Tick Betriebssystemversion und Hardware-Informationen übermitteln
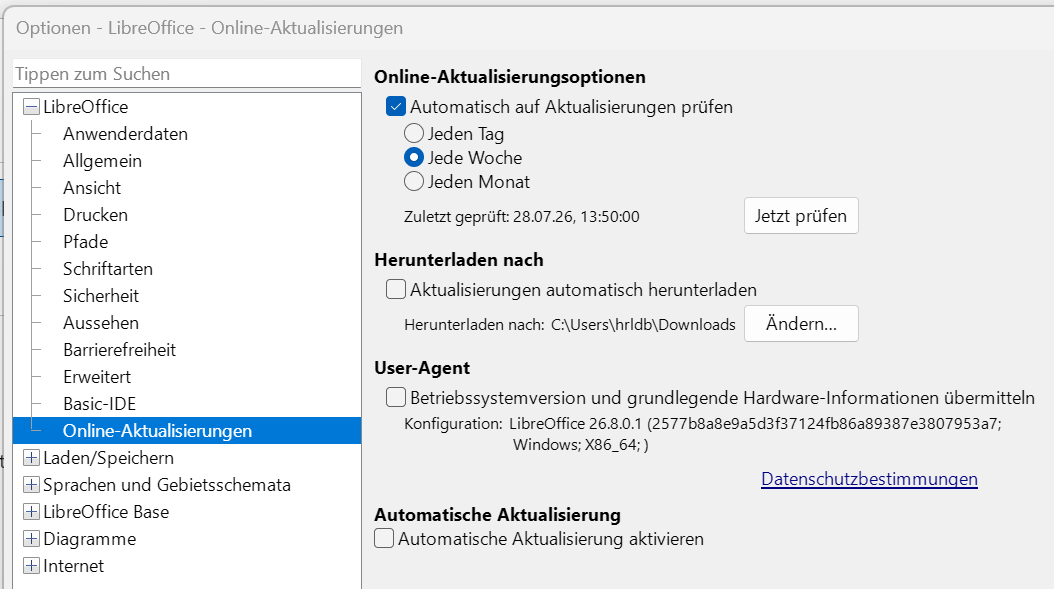 point(396,397)
